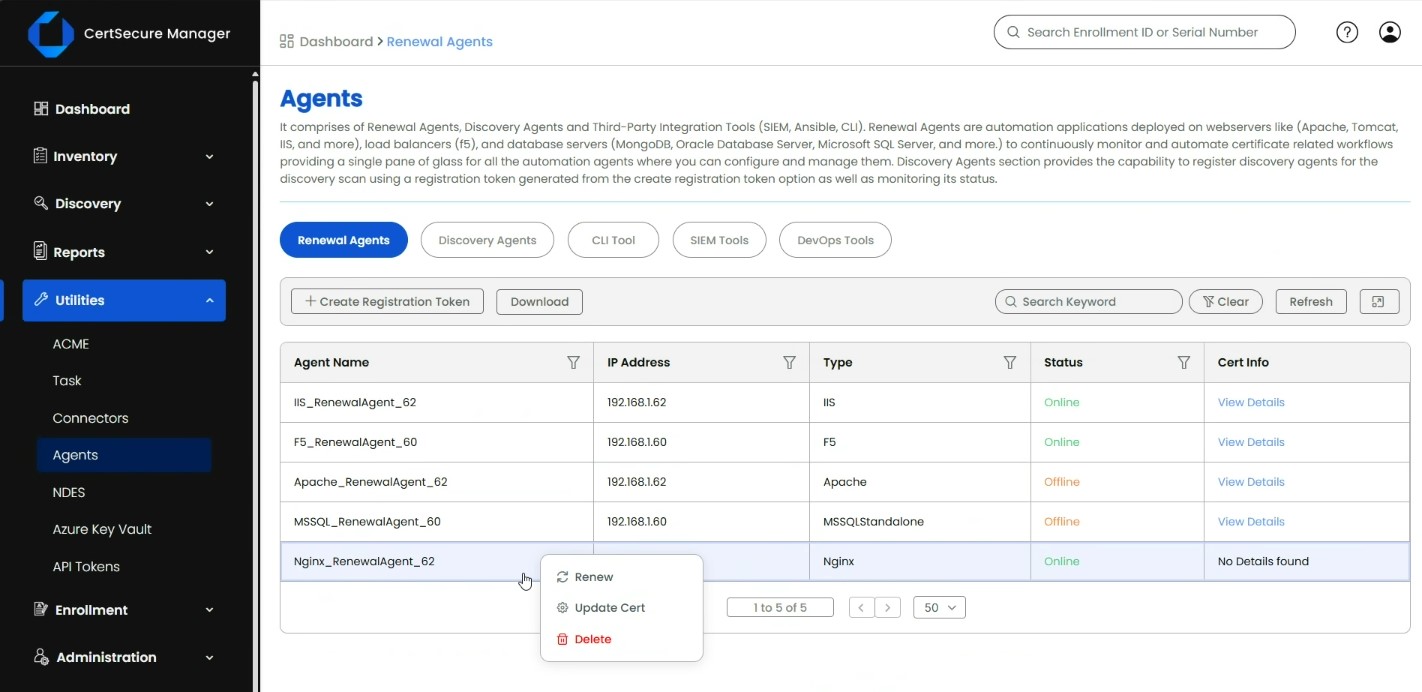Click the Inventory sidebar icon
Viewport: 1422px width, 692px height.
(x=41, y=156)
